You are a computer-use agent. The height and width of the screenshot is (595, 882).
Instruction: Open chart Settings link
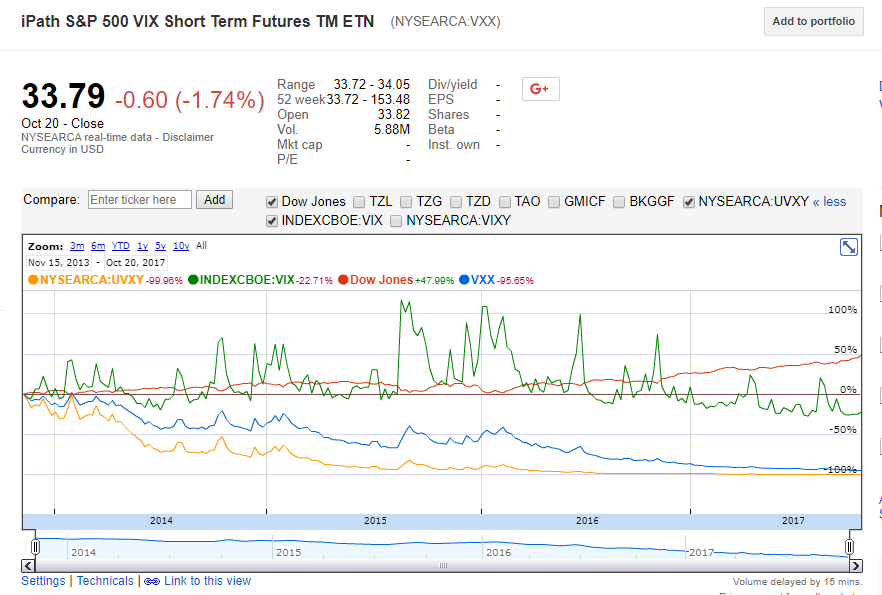point(43,581)
